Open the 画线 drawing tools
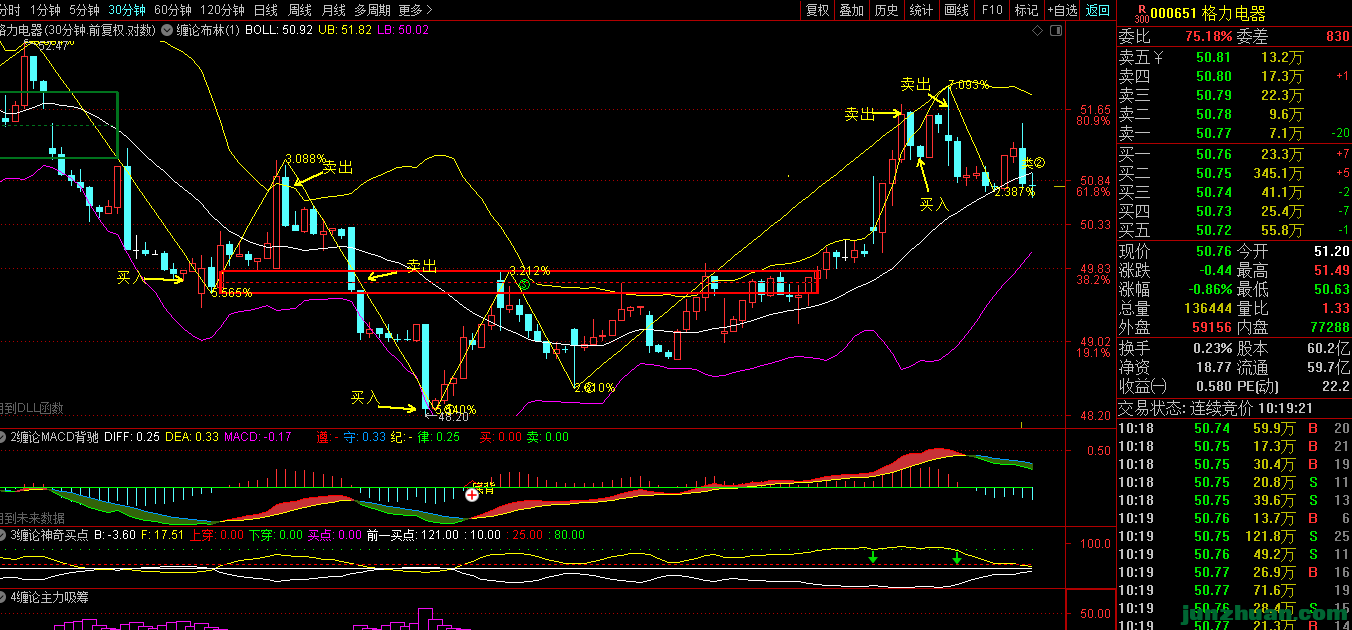Screen dimensions: 1352x630 click(957, 10)
